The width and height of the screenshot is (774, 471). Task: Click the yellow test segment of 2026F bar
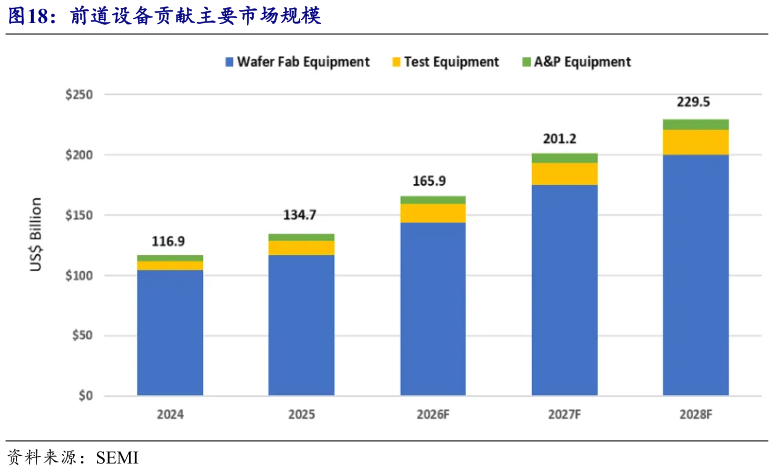[x=433, y=213]
